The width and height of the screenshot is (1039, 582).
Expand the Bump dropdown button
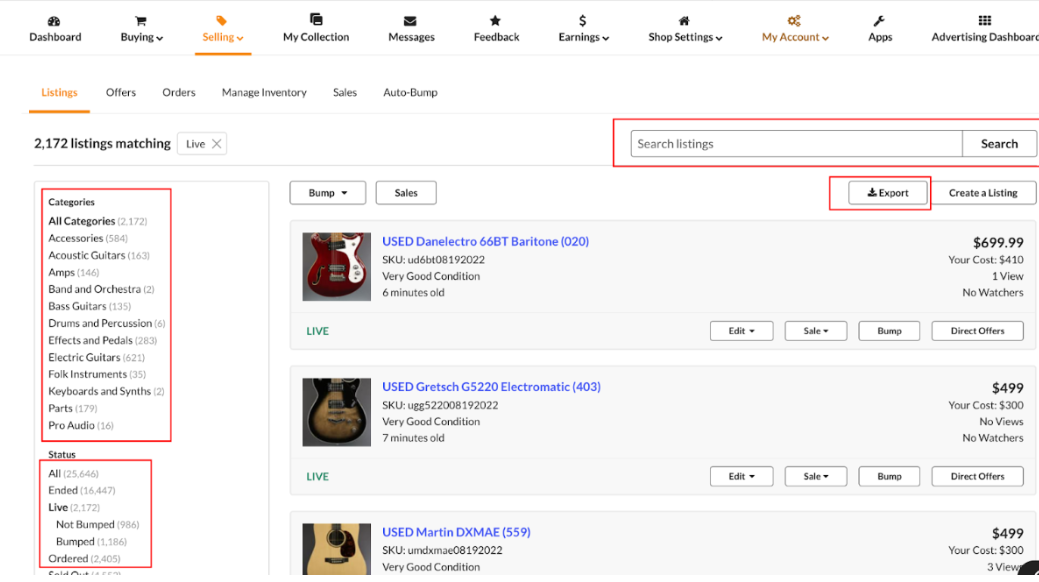(327, 193)
